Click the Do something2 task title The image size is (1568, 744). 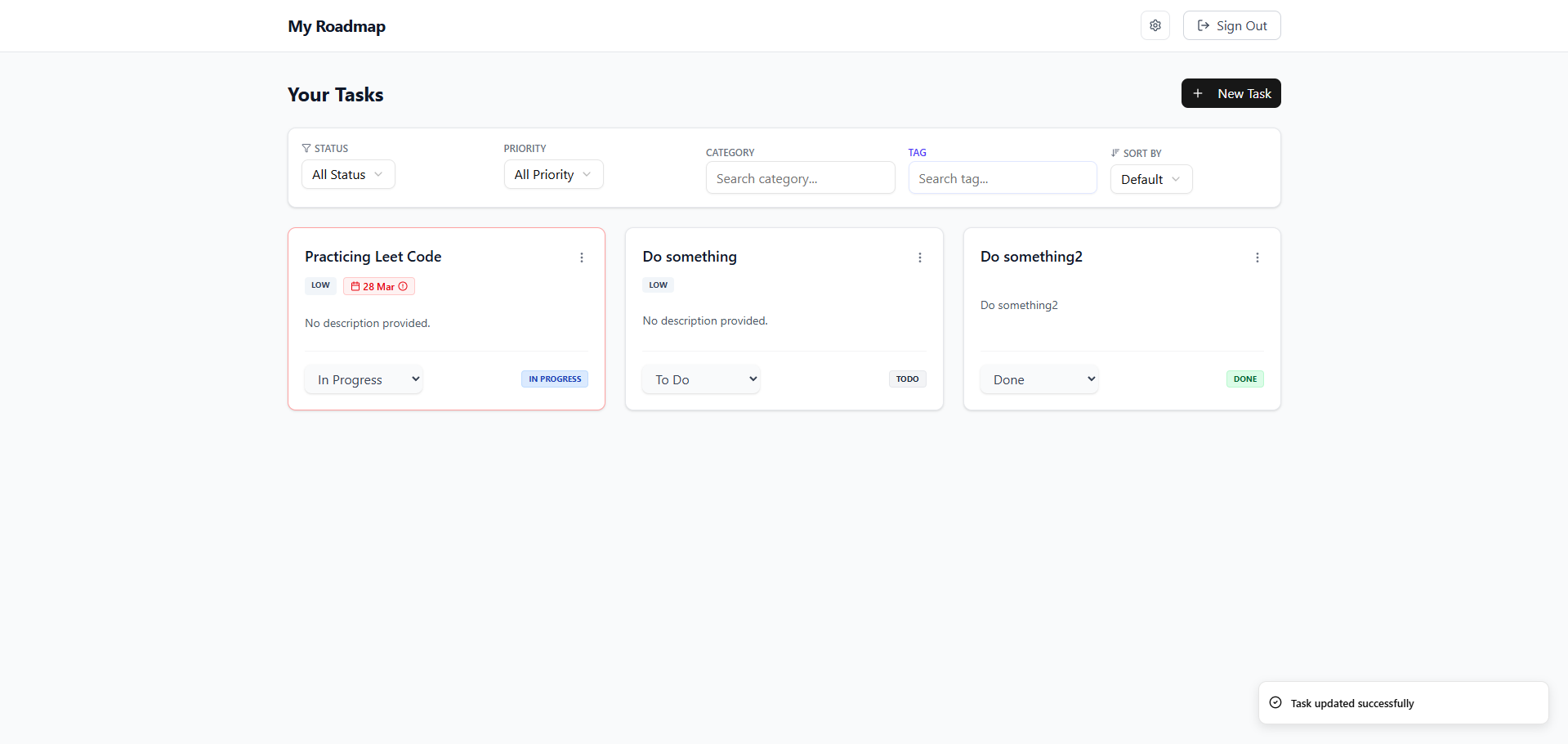click(x=1031, y=257)
